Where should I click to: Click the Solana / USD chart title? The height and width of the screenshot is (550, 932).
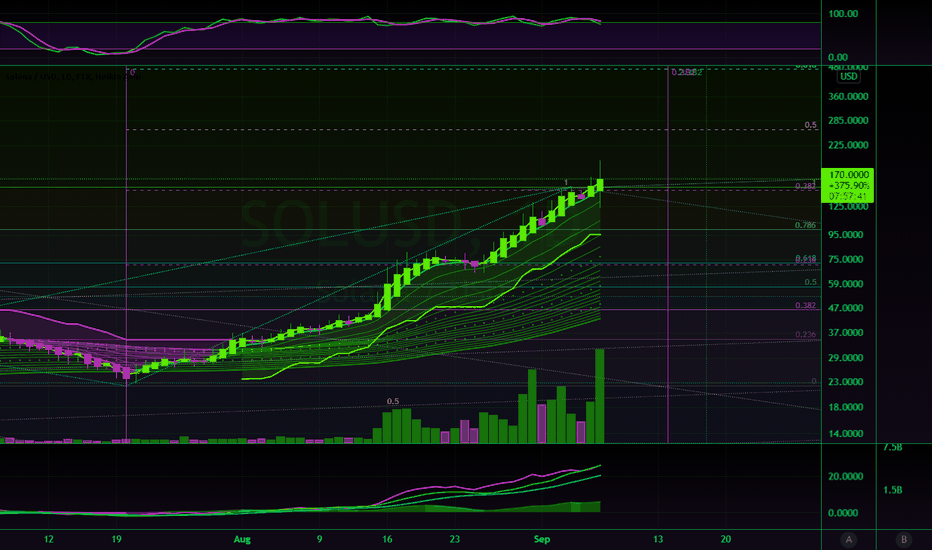[x=73, y=76]
